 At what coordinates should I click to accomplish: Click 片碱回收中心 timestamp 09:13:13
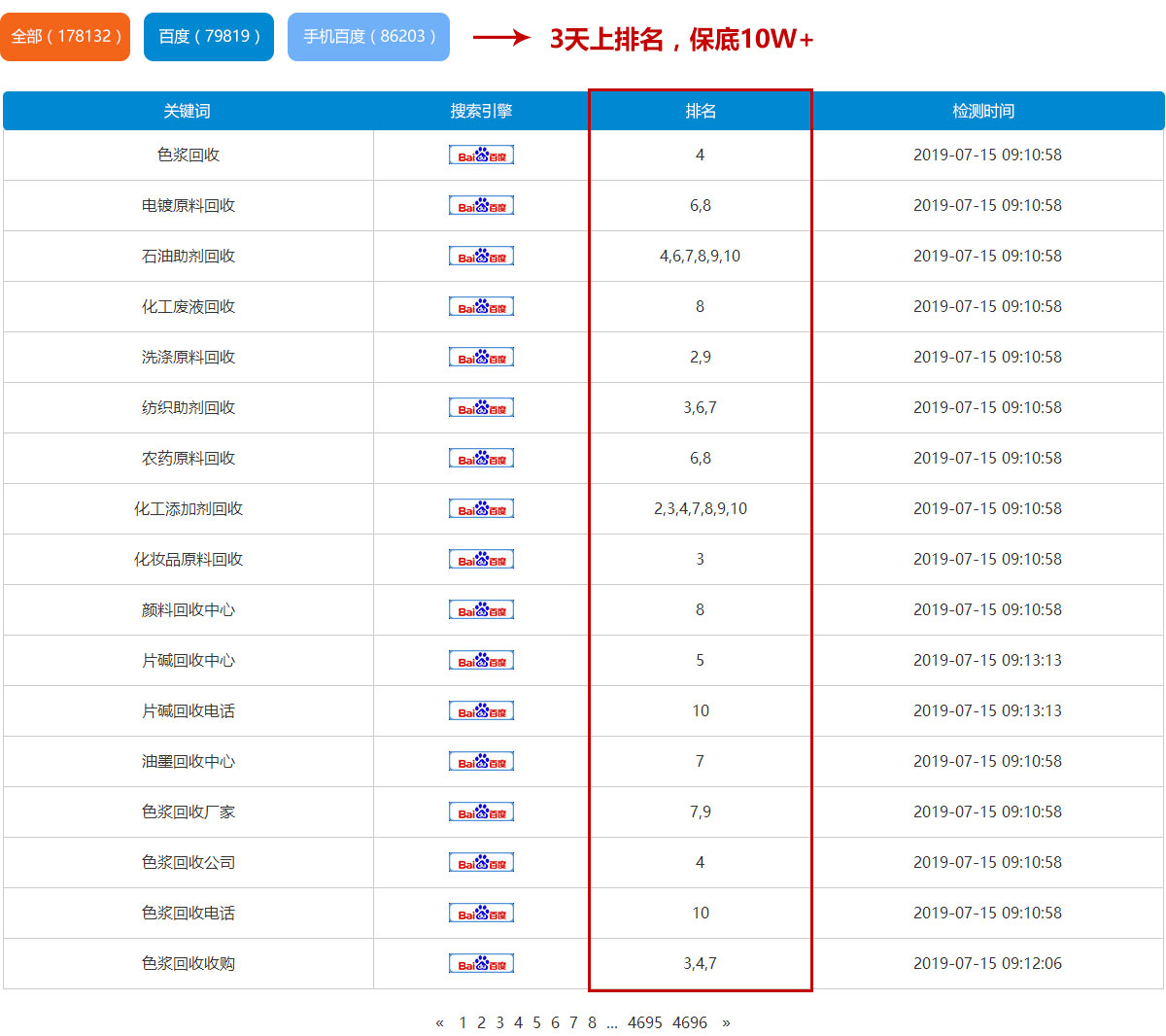[x=987, y=660]
